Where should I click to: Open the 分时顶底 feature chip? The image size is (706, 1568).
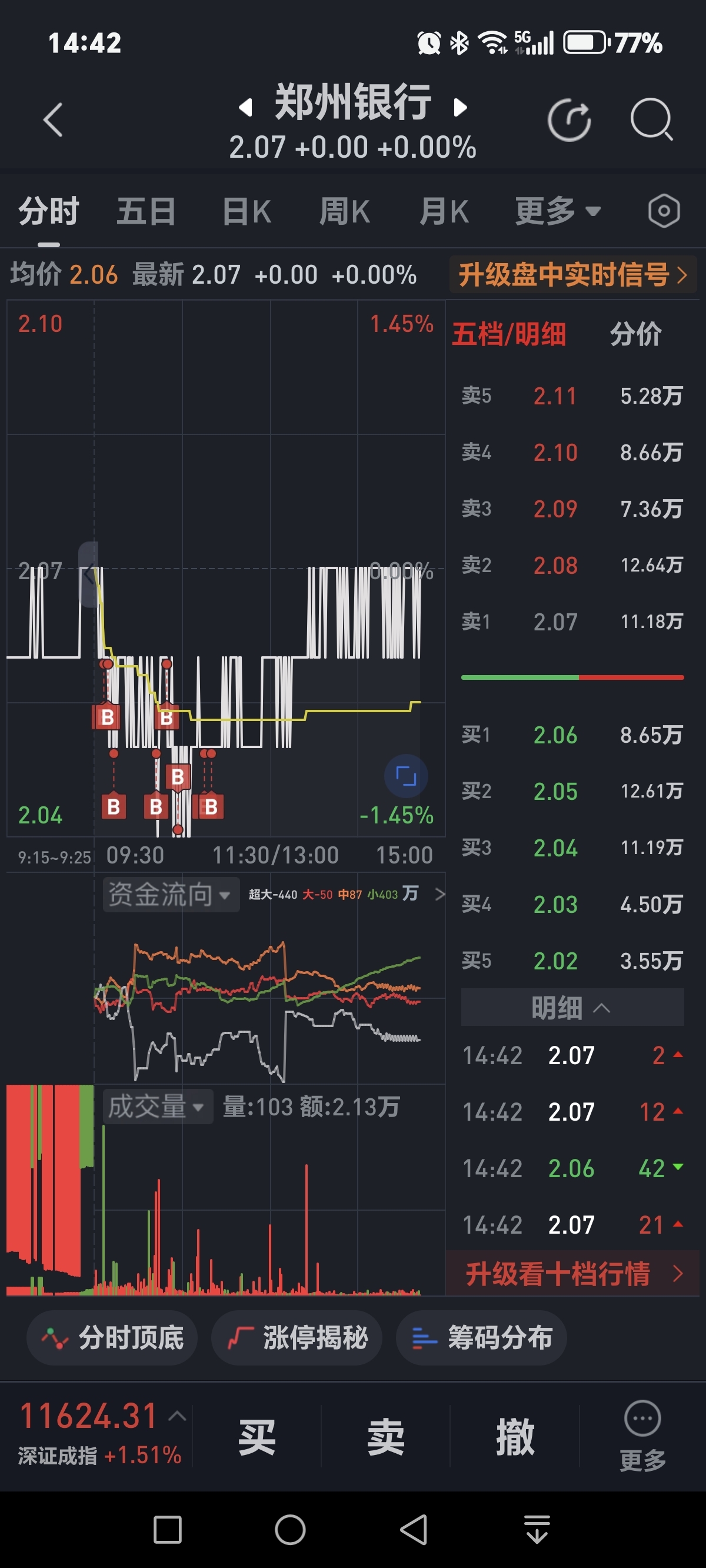point(112,1337)
